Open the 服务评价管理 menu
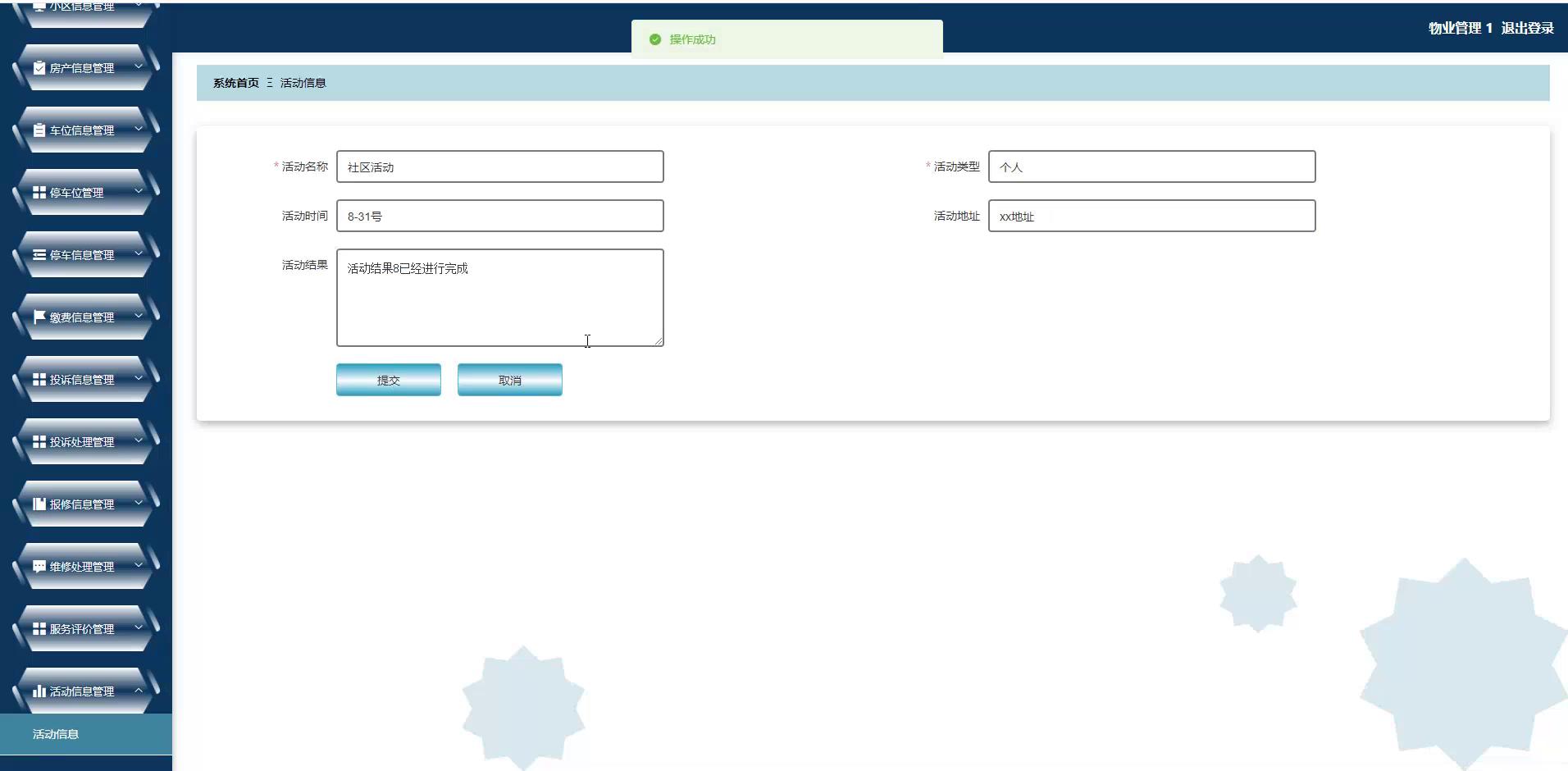This screenshot has height=771, width=1568. (x=86, y=629)
